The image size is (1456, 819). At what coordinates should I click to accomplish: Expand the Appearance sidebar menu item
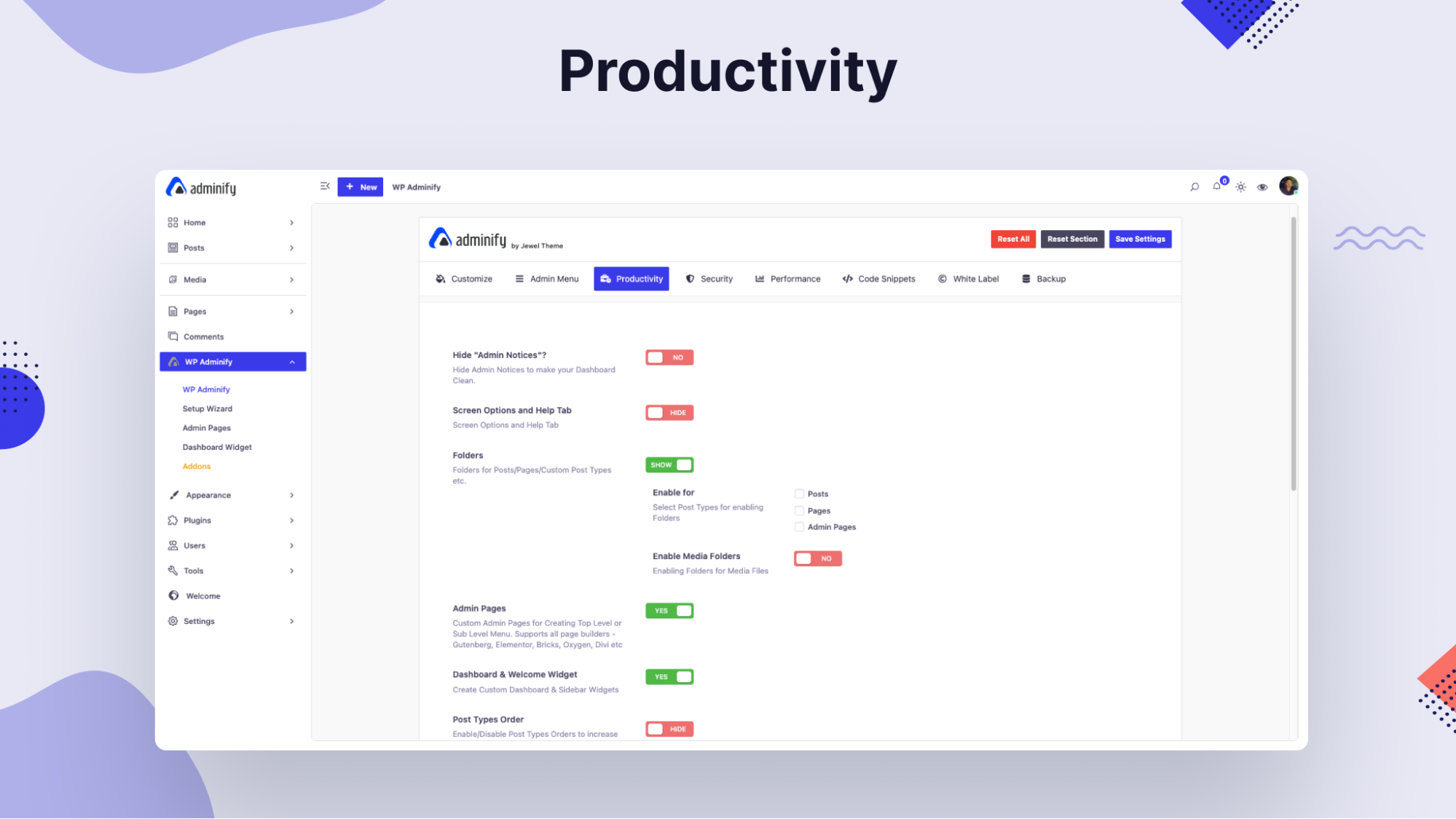pyautogui.click(x=291, y=495)
